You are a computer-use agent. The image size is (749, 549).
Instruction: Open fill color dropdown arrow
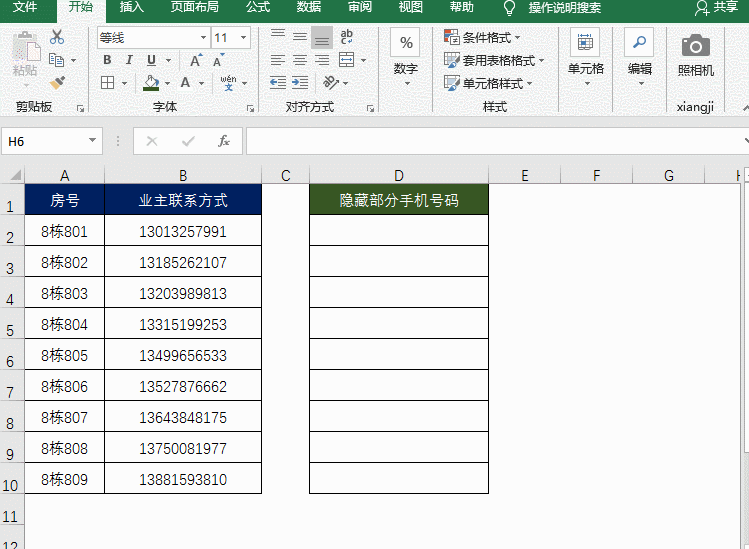coord(167,83)
